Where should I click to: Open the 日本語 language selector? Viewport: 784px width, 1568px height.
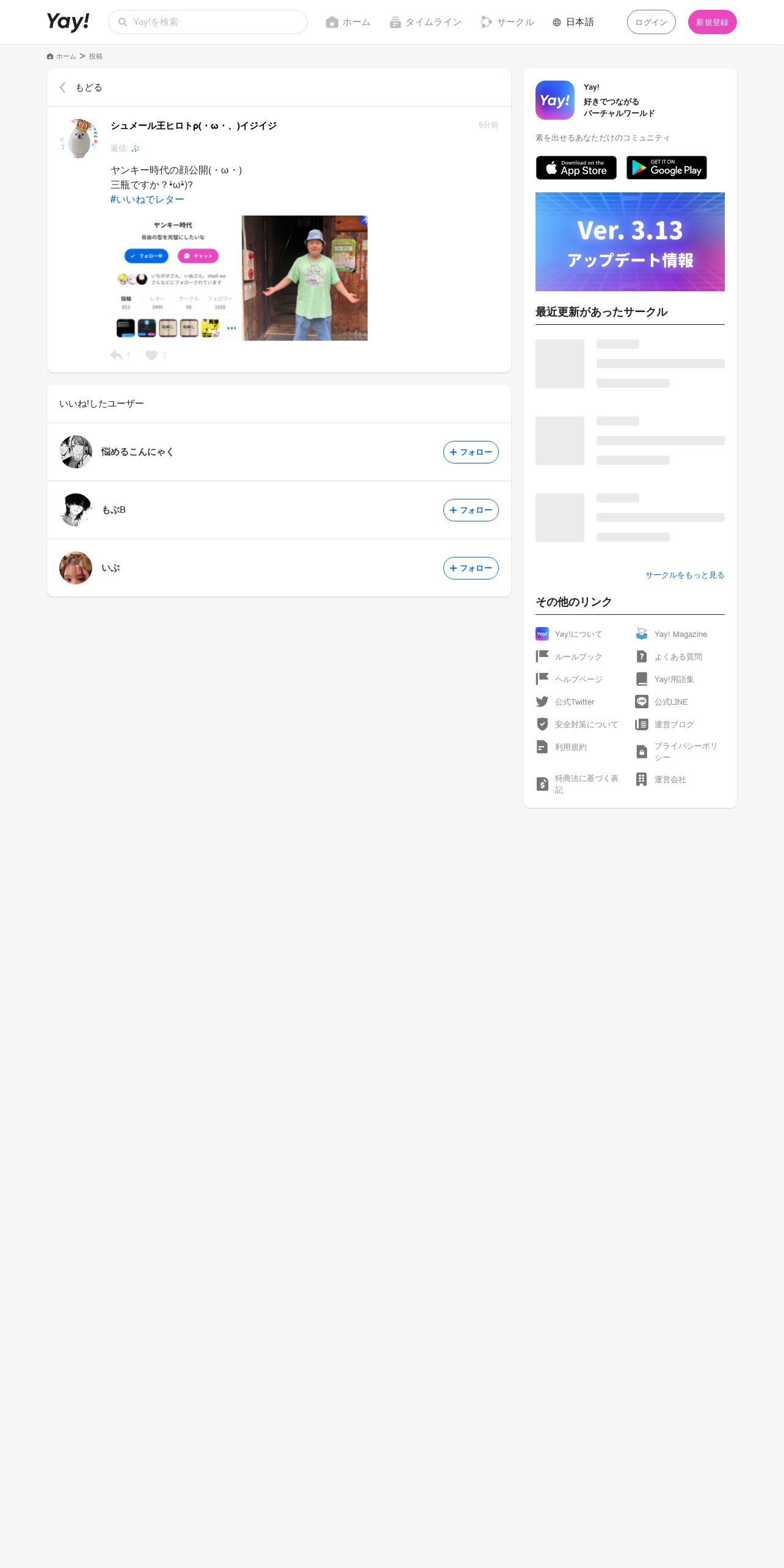573,22
